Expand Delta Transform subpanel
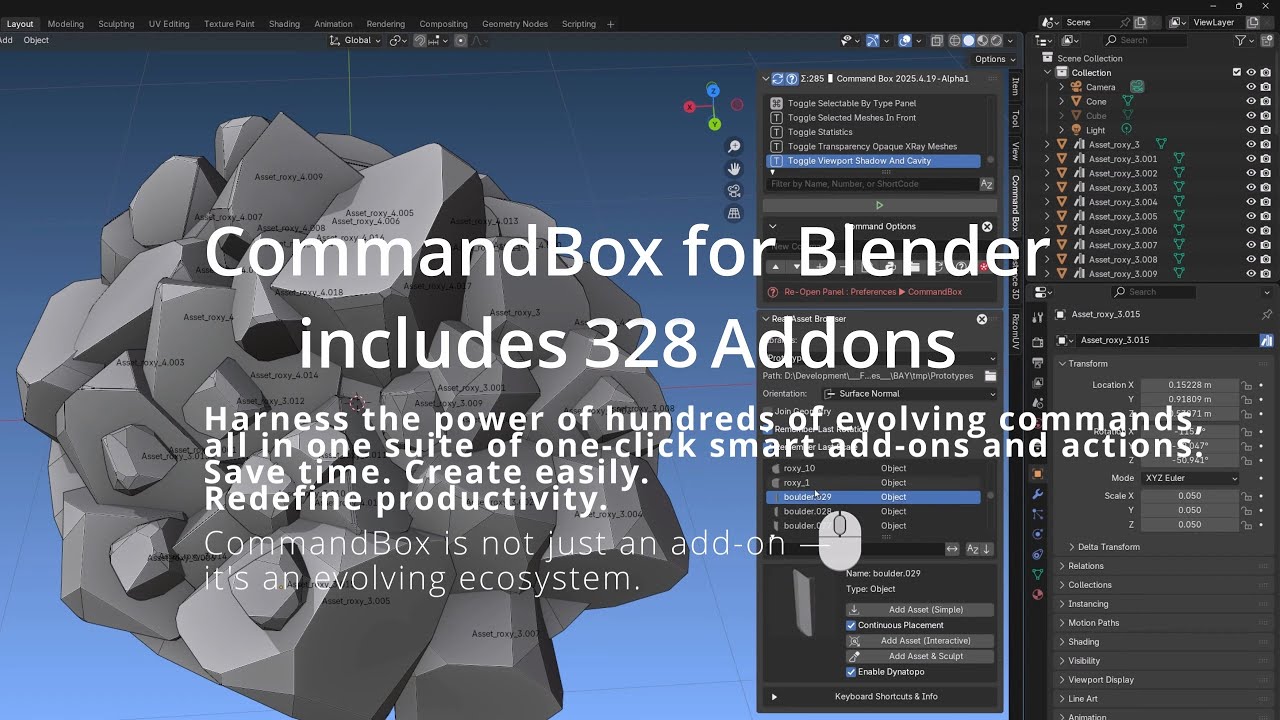 pos(1108,547)
